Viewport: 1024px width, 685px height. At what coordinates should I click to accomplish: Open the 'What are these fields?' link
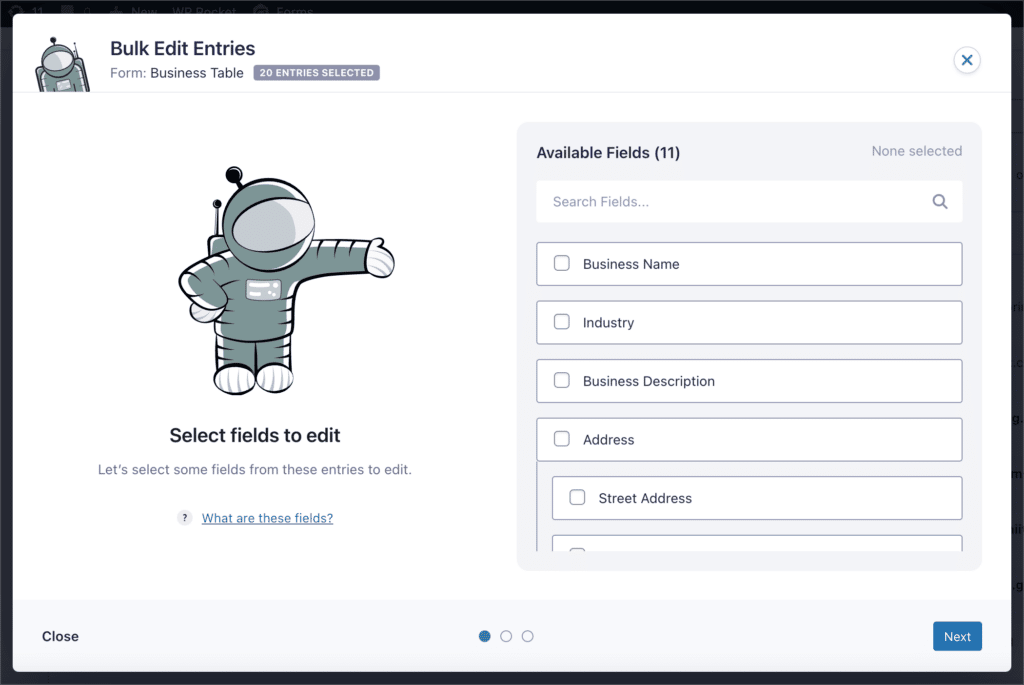click(267, 518)
